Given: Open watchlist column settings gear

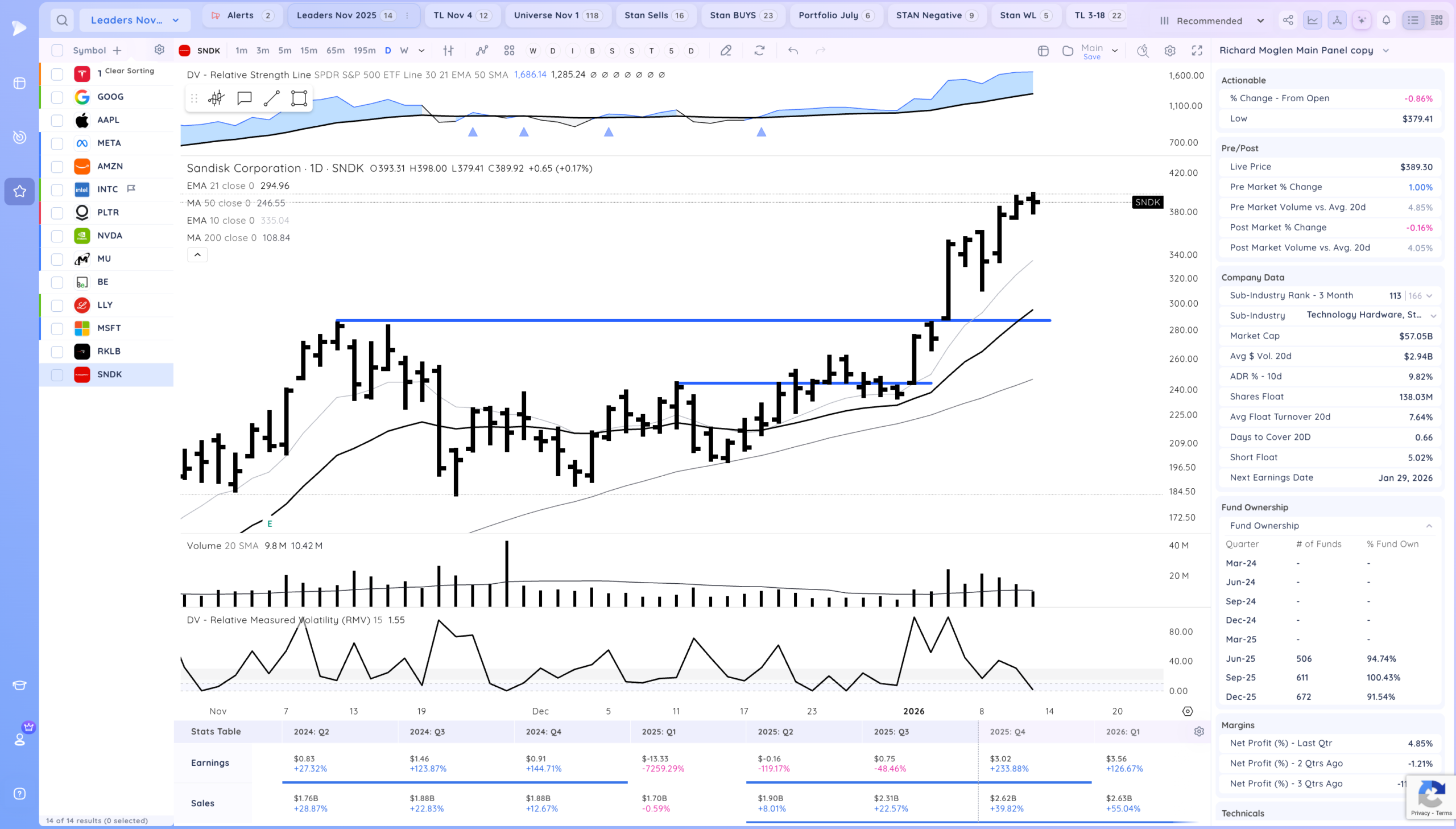Looking at the screenshot, I should pyautogui.click(x=159, y=50).
